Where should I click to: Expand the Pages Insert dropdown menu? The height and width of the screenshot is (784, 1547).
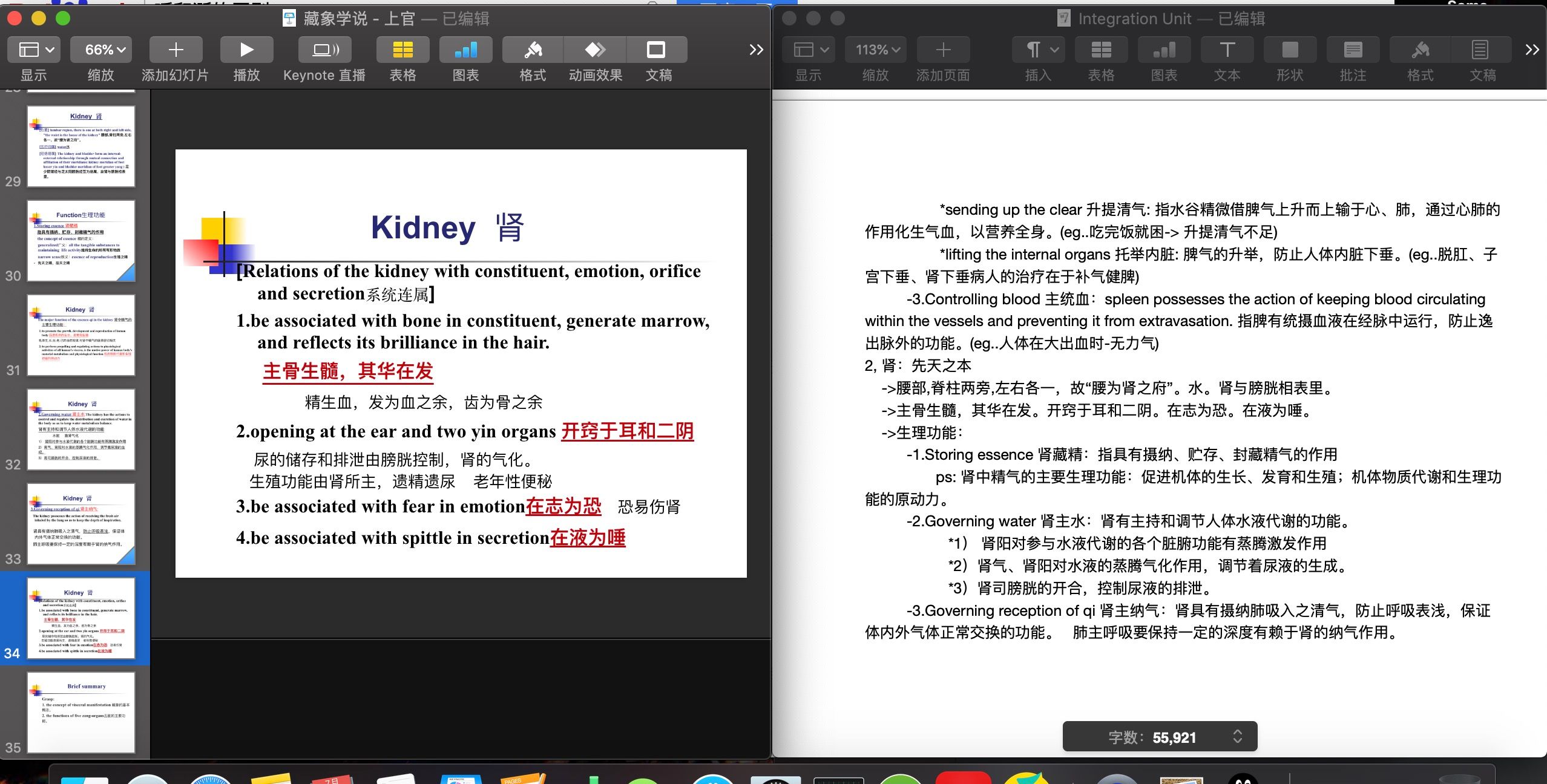point(1039,50)
